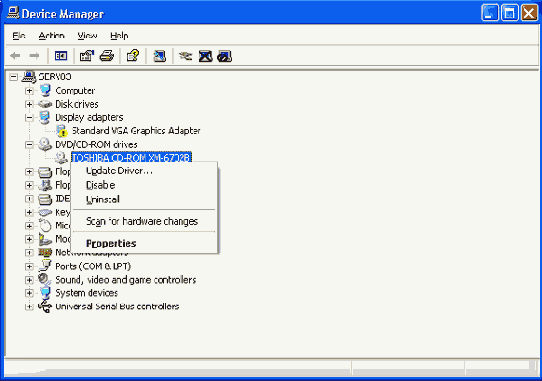Select Universal Serial Bus controllers label

(x=117, y=306)
